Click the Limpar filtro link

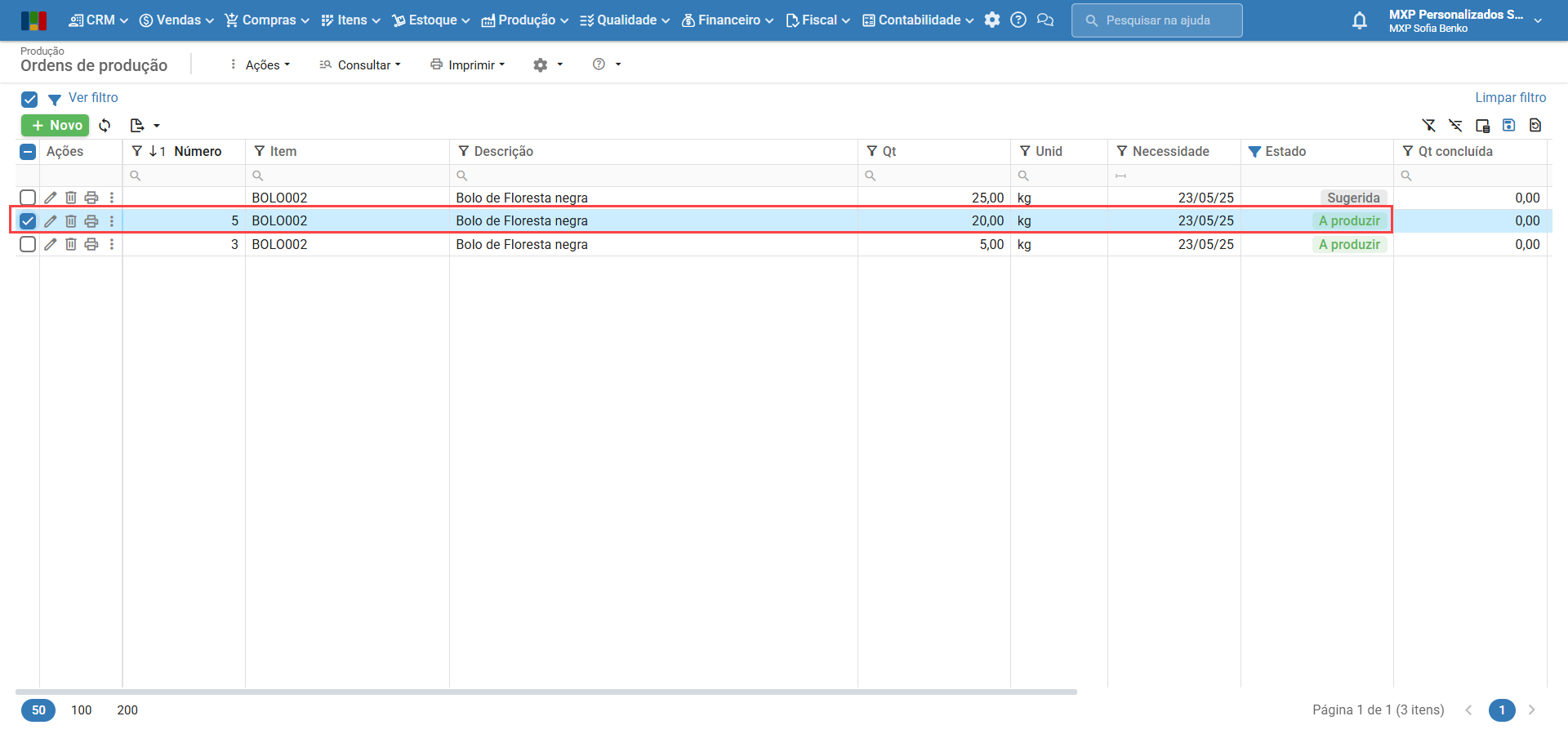pos(1511,98)
